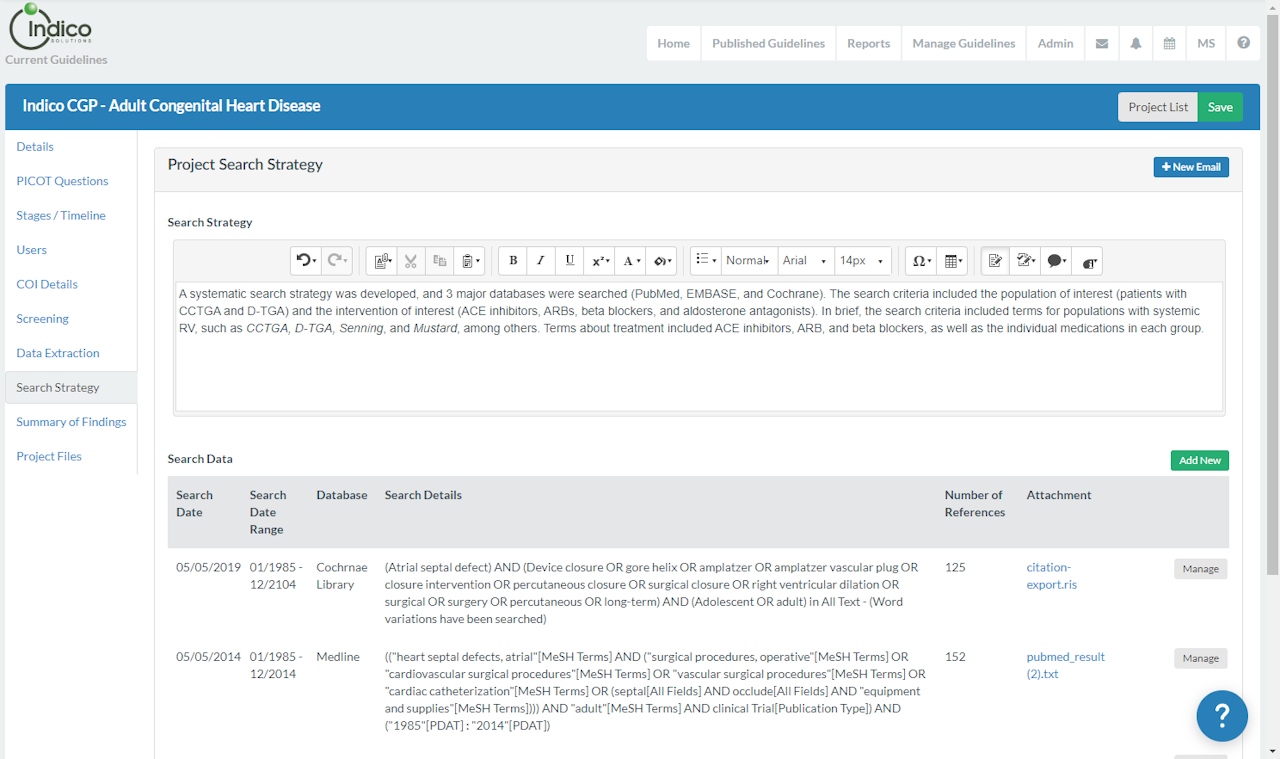Image resolution: width=1280 pixels, height=759 pixels.
Task: Click the highlight color paint icon
Action: coord(662,261)
